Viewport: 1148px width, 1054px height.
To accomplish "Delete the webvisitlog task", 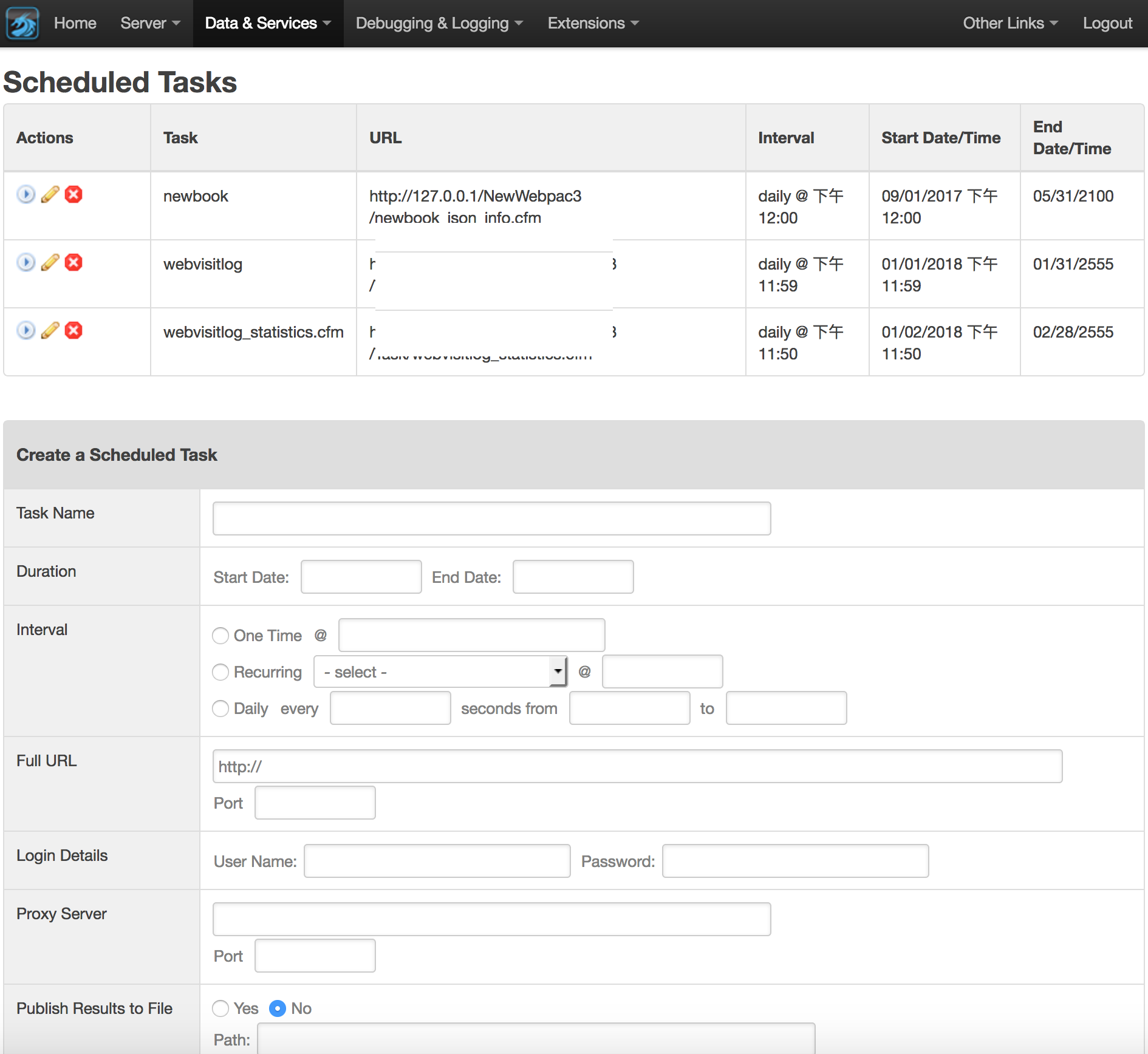I will coord(73,262).
